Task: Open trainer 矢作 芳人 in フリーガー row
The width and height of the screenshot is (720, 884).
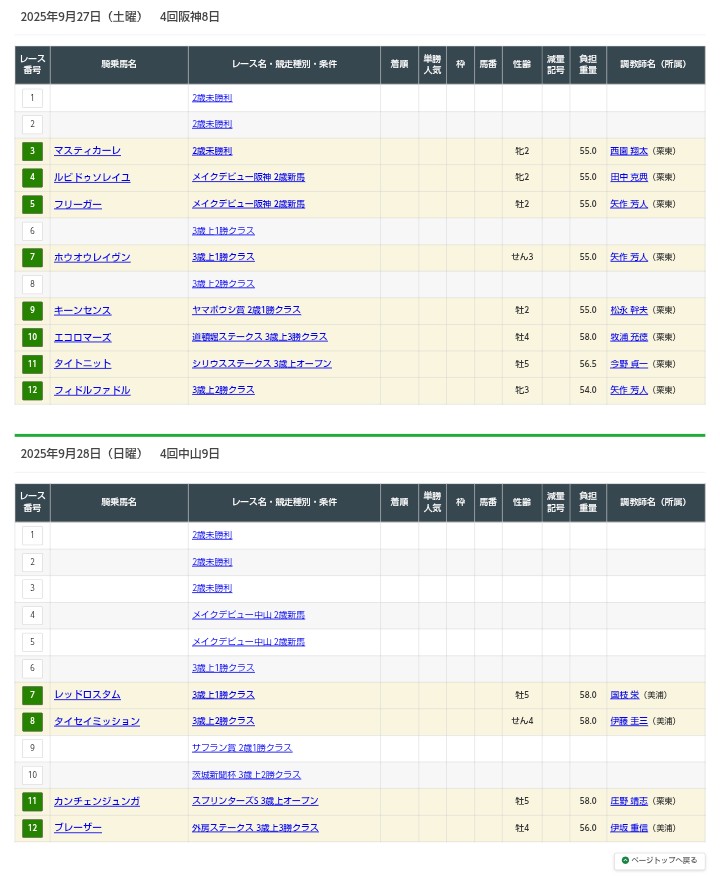Action: click(629, 204)
